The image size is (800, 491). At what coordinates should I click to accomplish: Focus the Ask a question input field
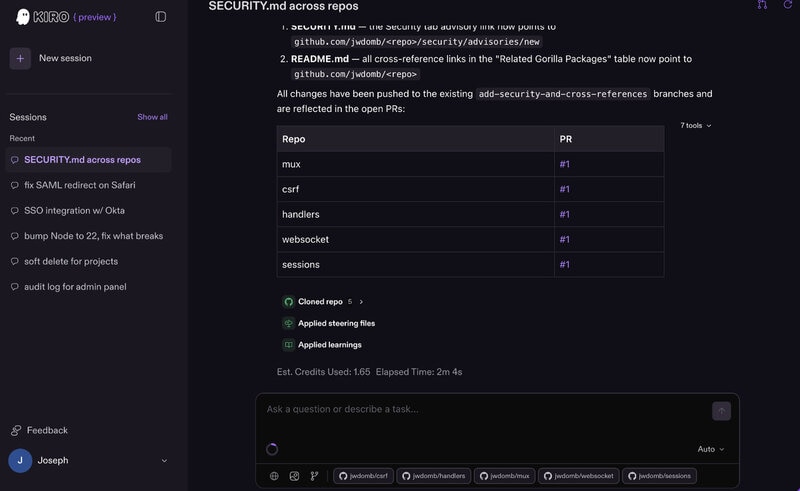485,409
